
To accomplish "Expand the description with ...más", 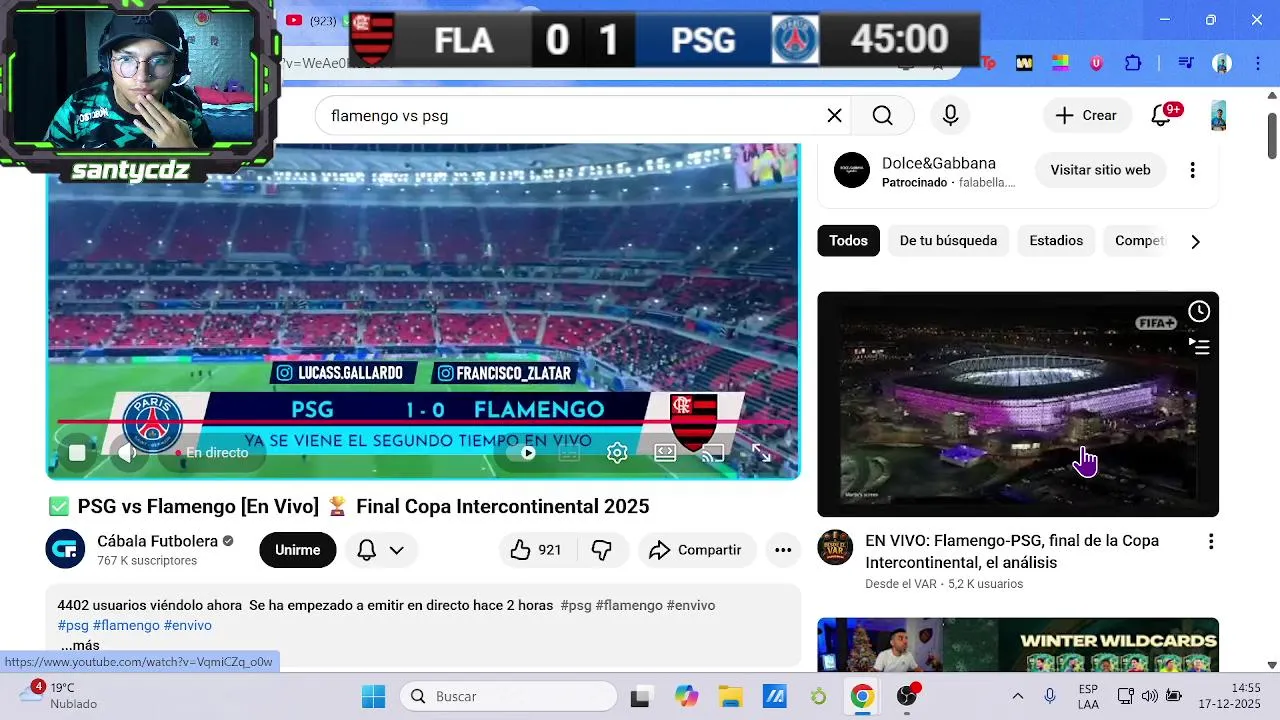I will [x=80, y=645].
